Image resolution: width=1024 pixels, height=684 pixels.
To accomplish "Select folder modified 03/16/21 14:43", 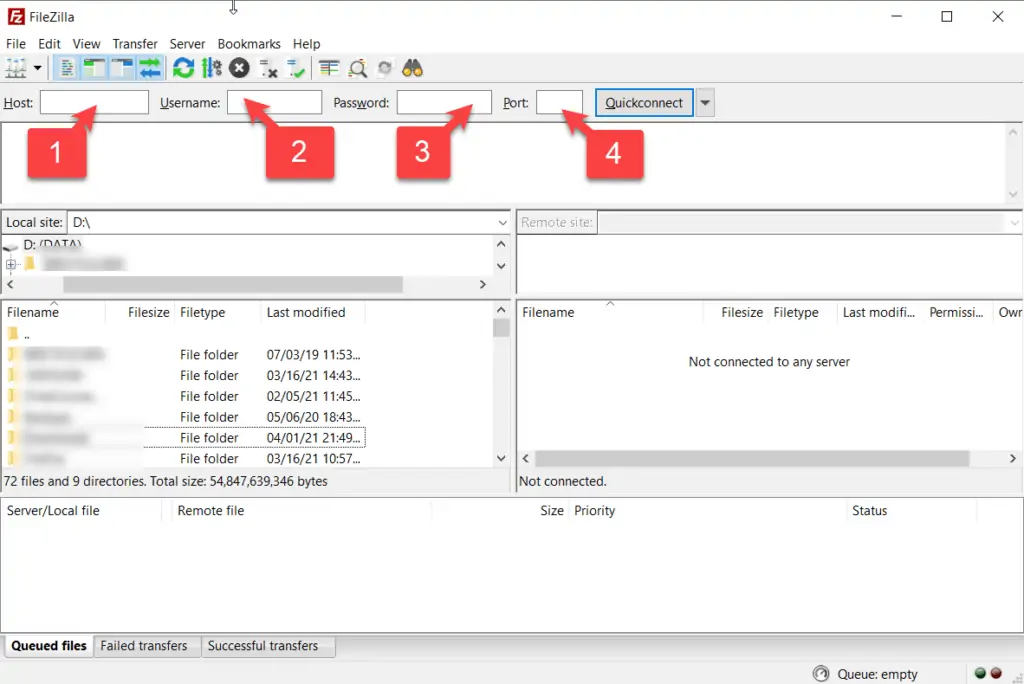I will click(x=184, y=376).
